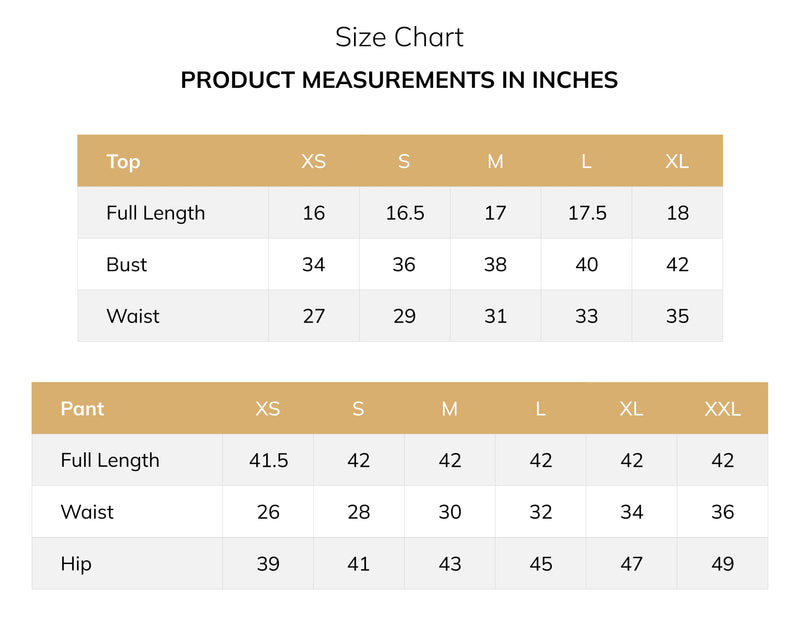Select Top Full Length value 16.5

tap(405, 213)
